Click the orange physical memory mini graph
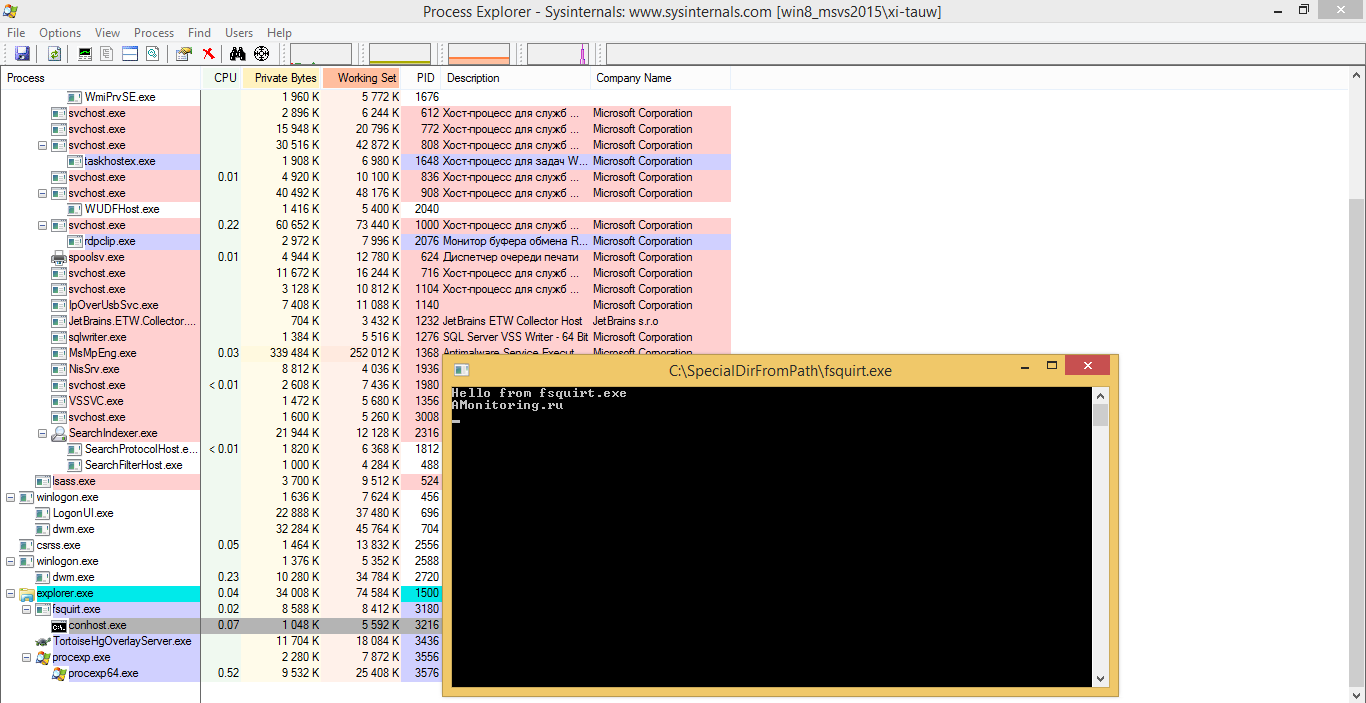 coord(479,54)
